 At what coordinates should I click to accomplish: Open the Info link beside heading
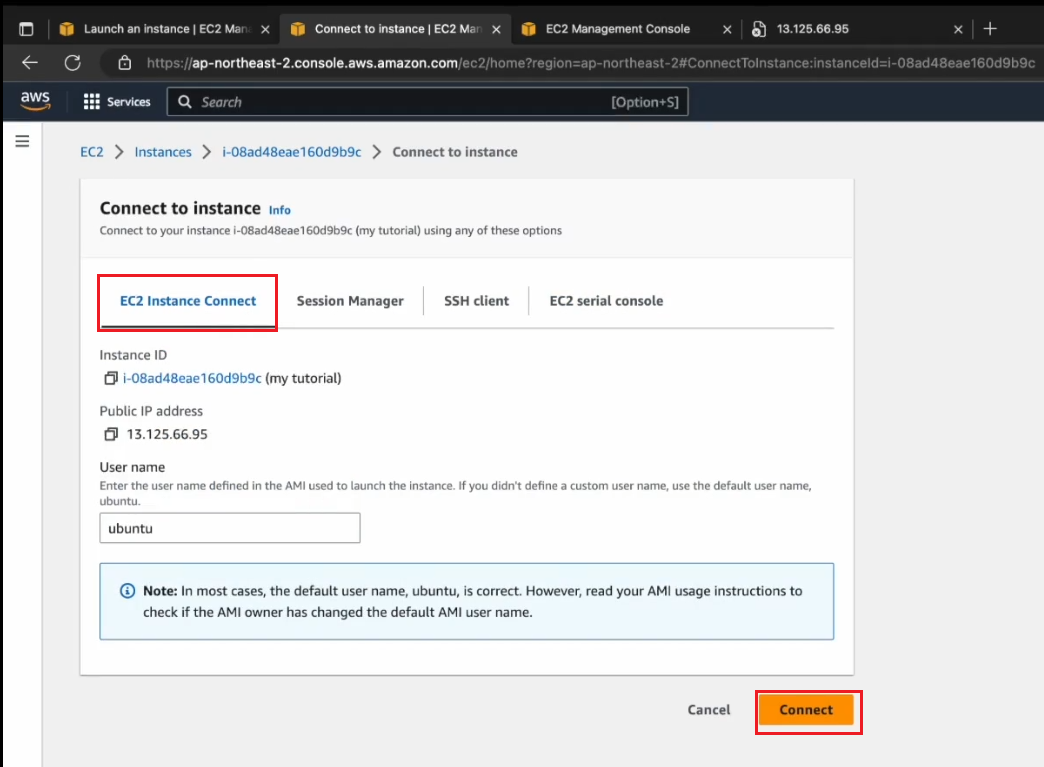coord(280,210)
